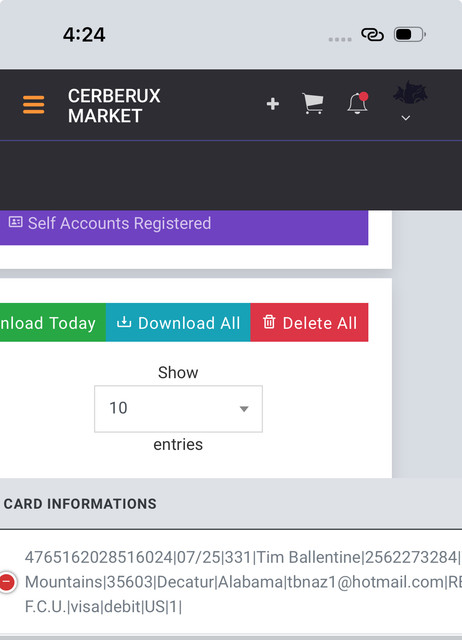
Task: Open Self Accounts Registered section
Action: pos(184,227)
